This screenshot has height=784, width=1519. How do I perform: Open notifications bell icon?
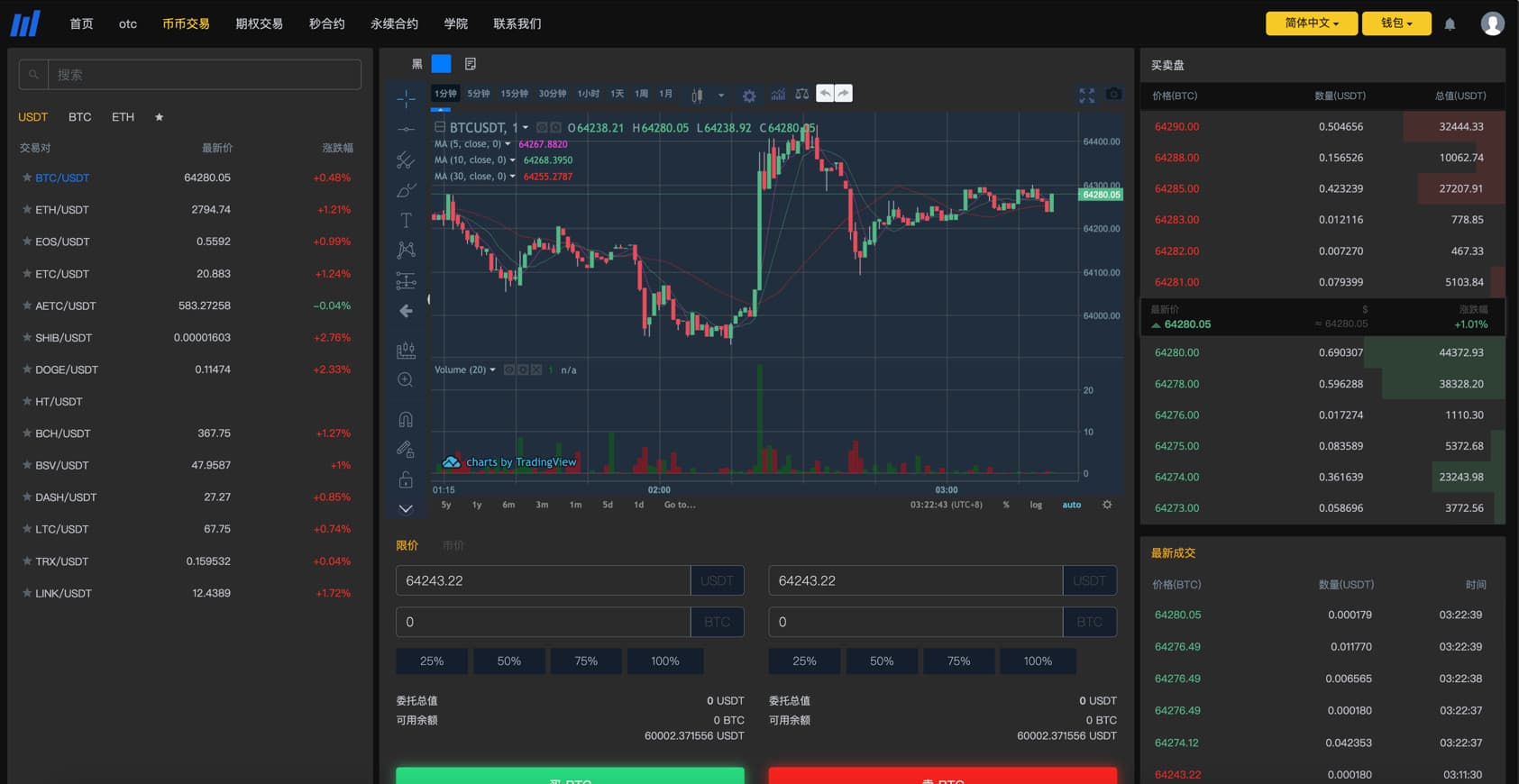(1450, 24)
